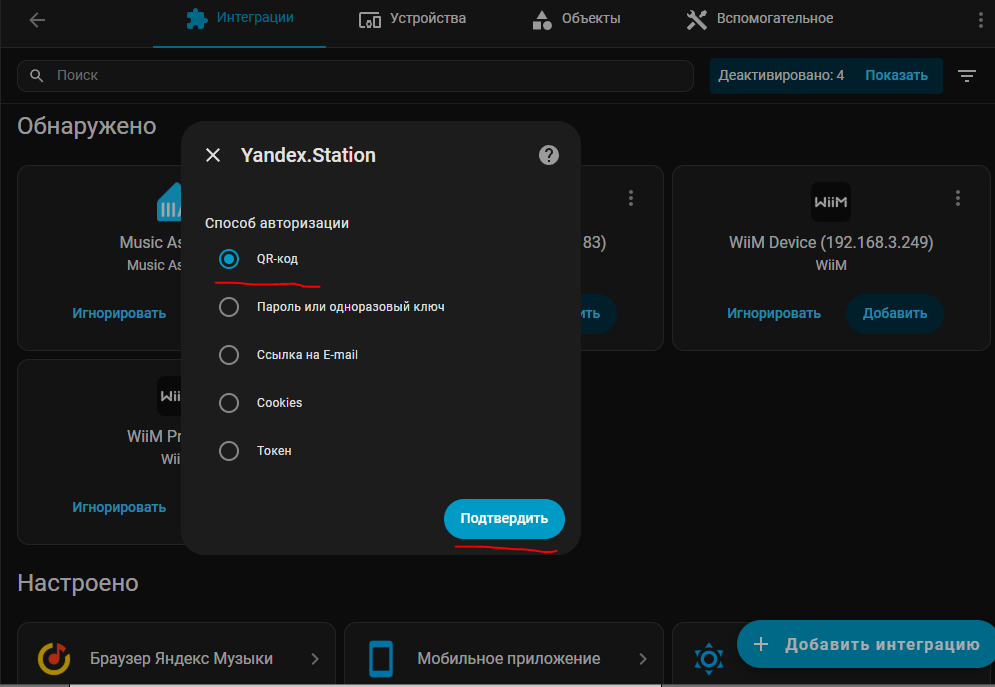The image size is (995, 687).
Task: Open menu on the middle discovered card
Action: [630, 198]
